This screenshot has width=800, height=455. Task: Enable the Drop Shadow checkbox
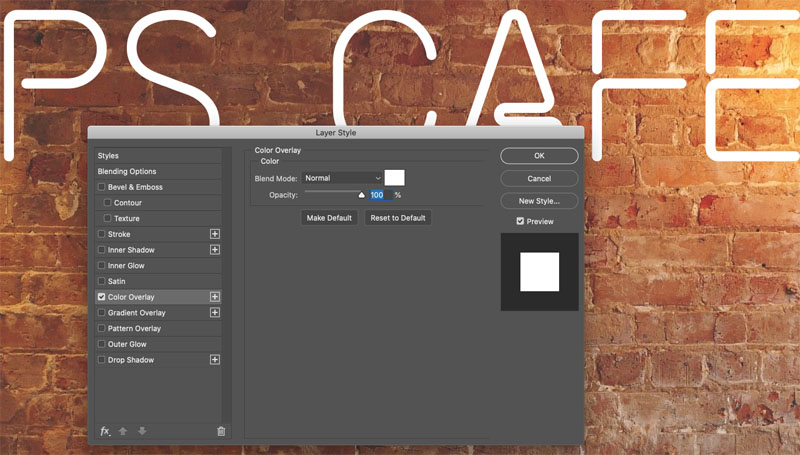(x=102, y=360)
